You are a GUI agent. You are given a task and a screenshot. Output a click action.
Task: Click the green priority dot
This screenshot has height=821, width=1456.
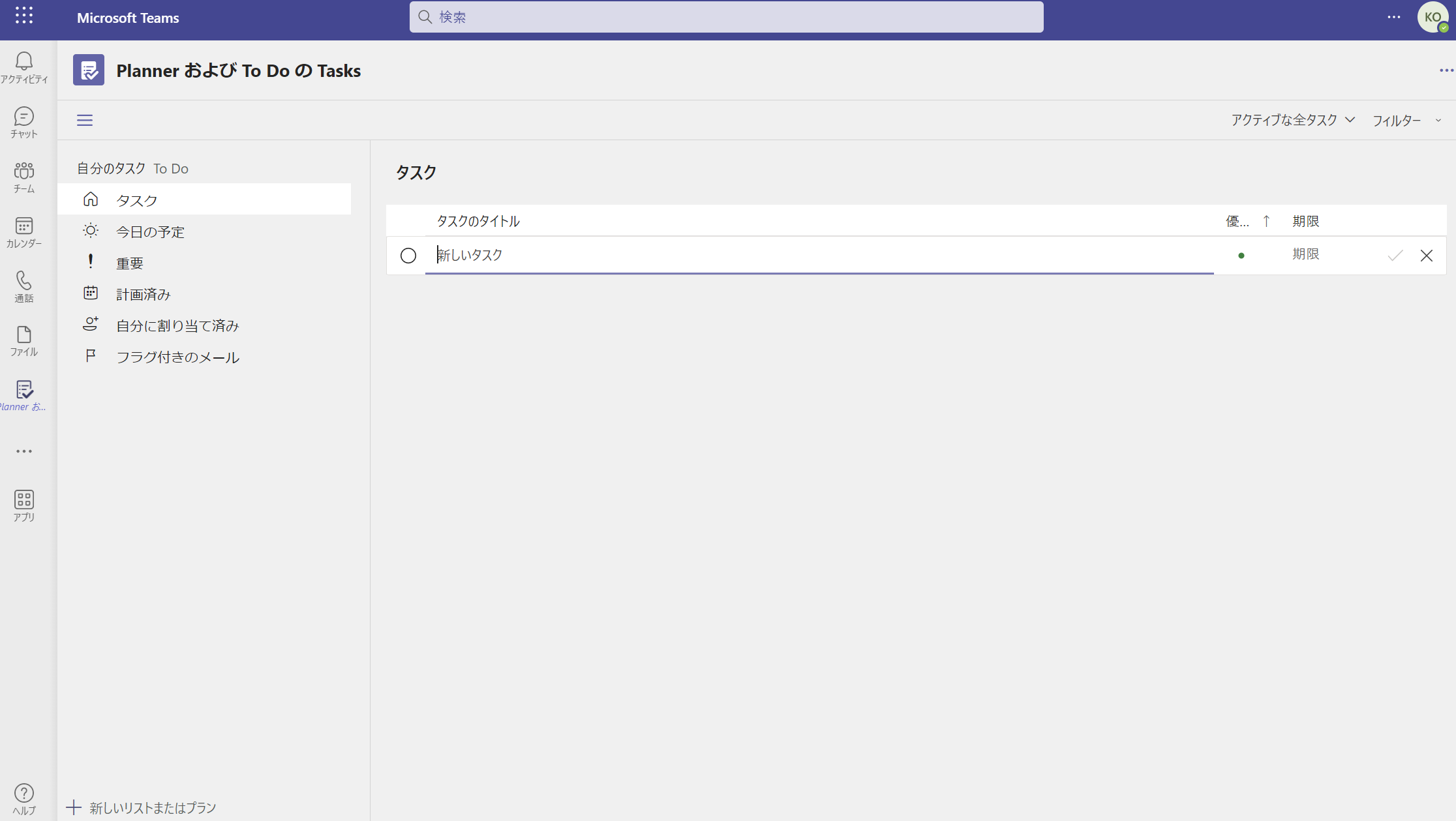pos(1241,256)
